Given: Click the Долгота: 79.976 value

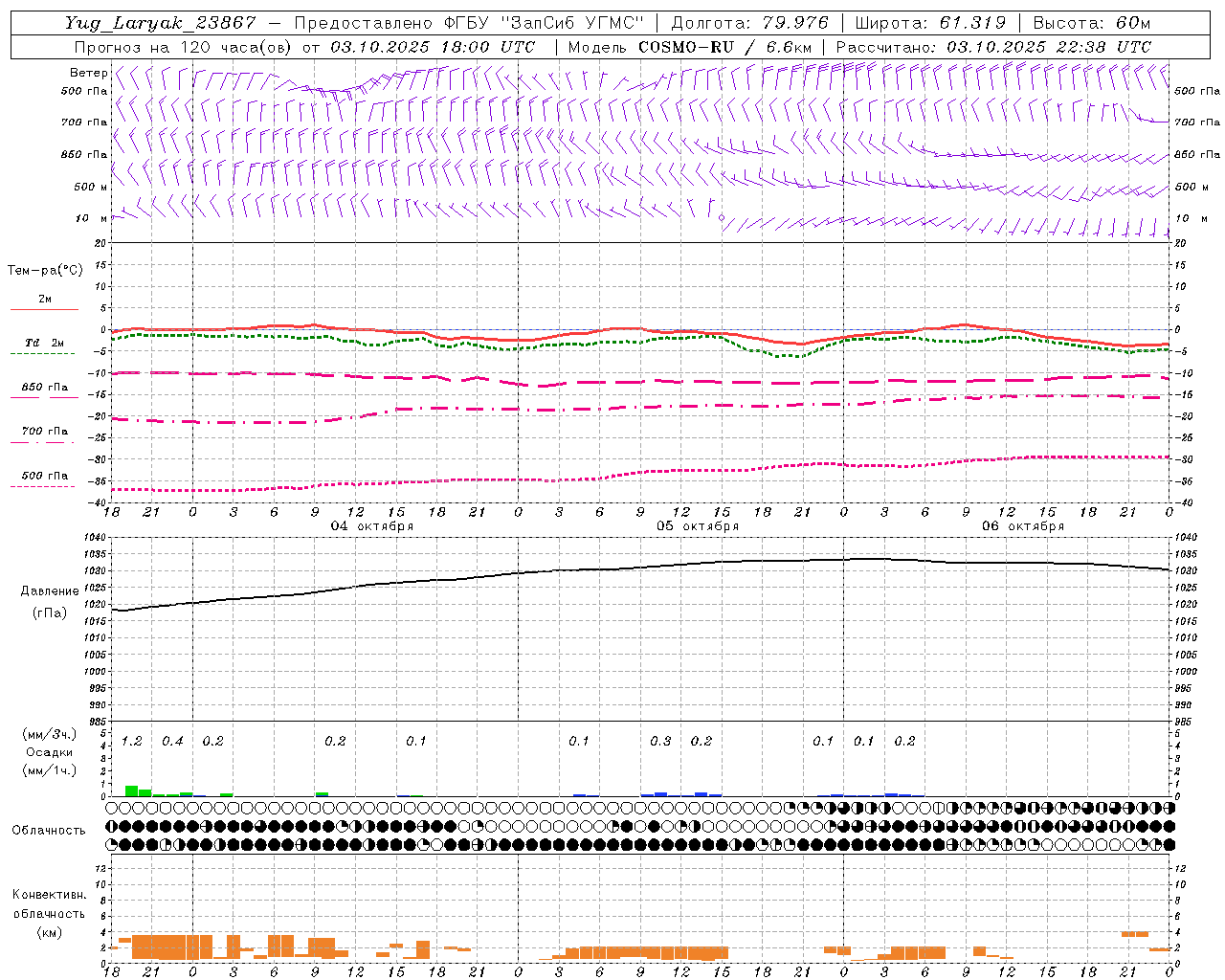Looking at the screenshot, I should 749,23.
